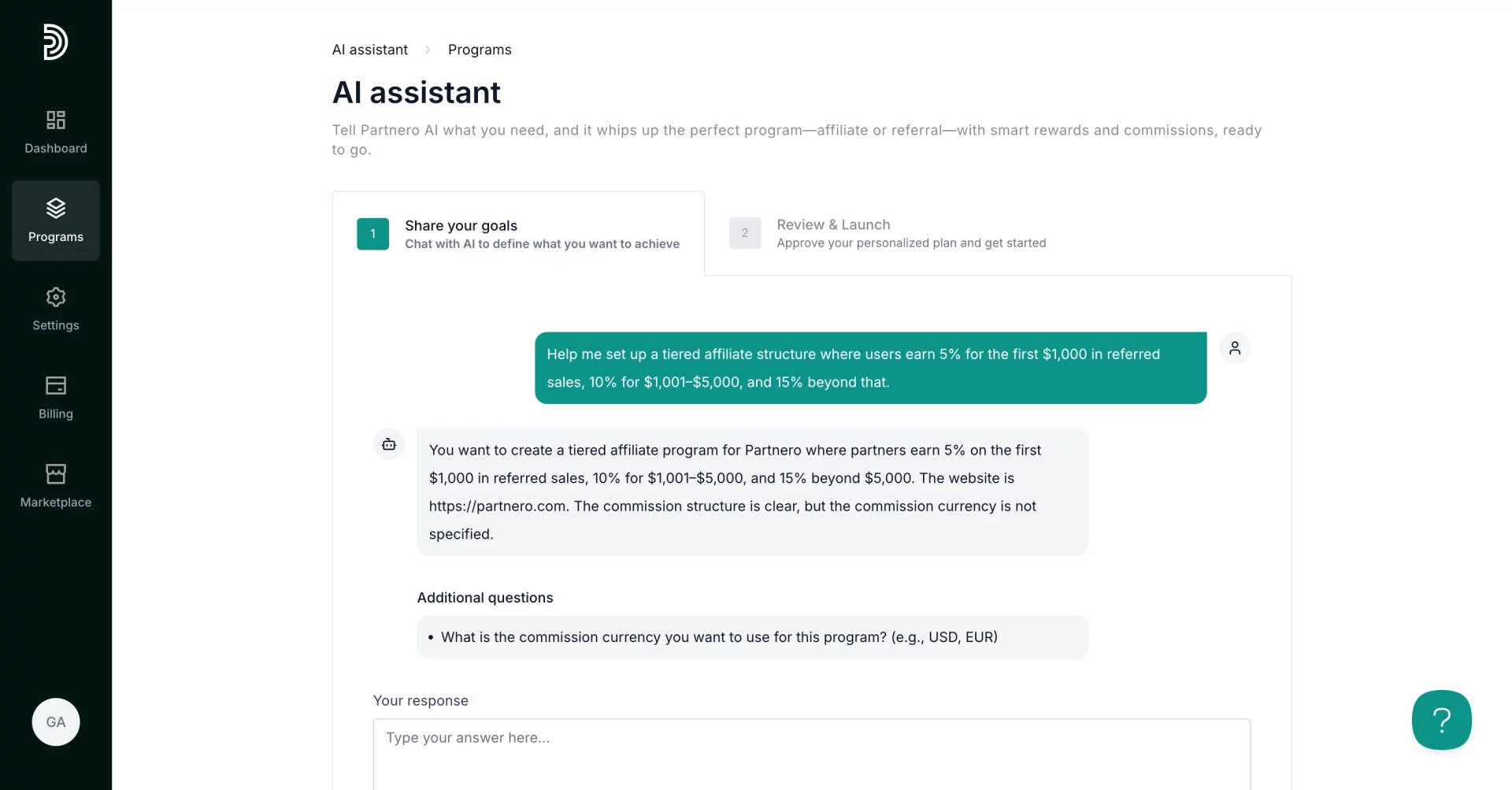Click the Programs breadcrumb link
The image size is (1512, 790).
click(x=480, y=50)
